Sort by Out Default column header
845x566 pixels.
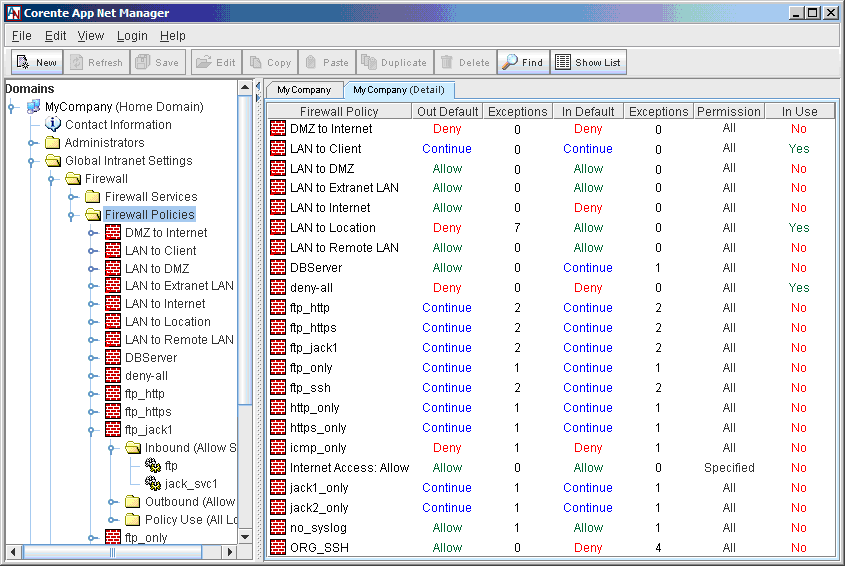pyautogui.click(x=447, y=111)
